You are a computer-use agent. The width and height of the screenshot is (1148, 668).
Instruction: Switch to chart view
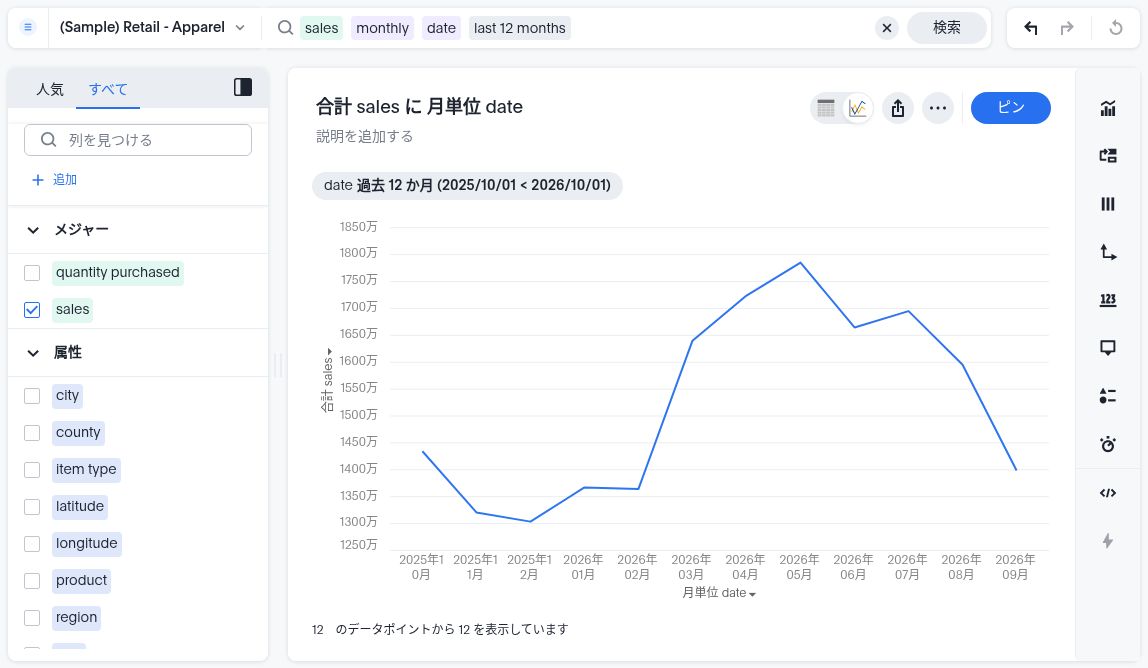click(857, 108)
